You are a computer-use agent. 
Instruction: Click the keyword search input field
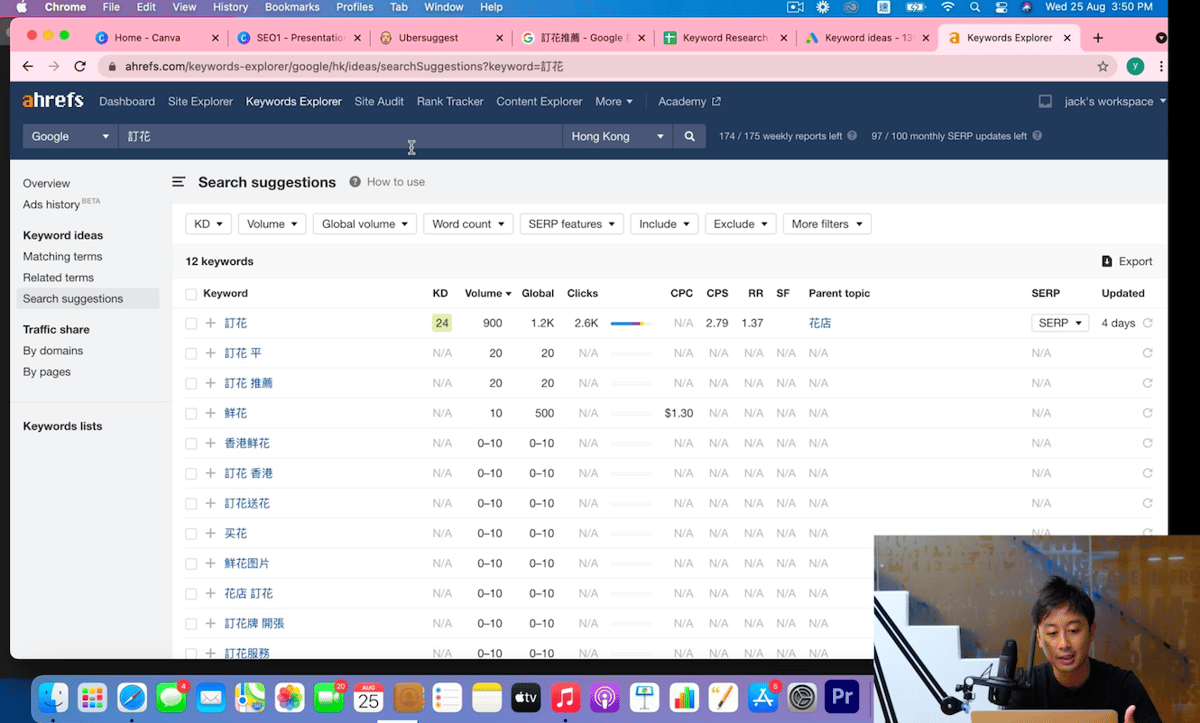pyautogui.click(x=340, y=136)
